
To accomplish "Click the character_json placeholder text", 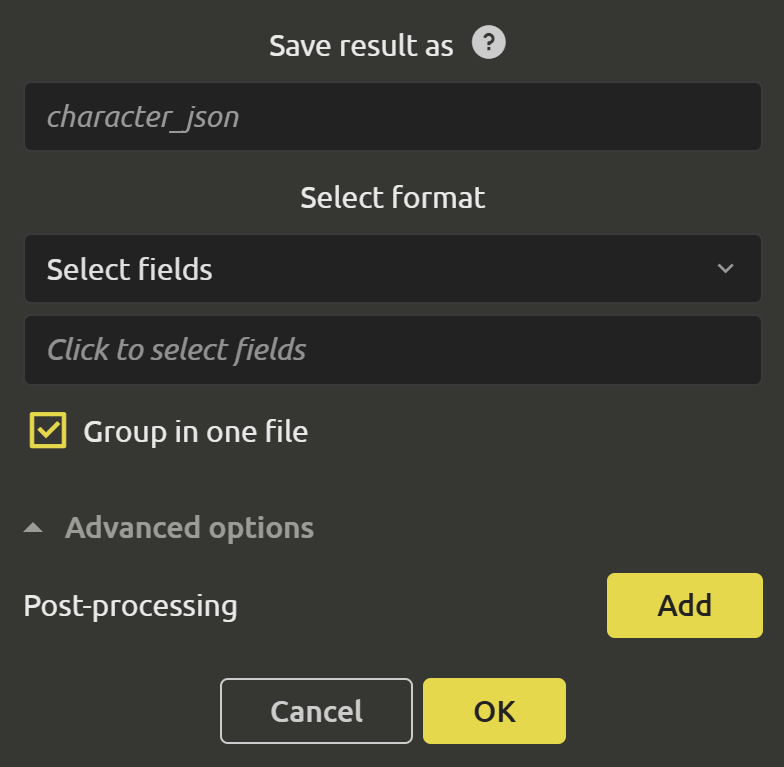I will pyautogui.click(x=143, y=118).
